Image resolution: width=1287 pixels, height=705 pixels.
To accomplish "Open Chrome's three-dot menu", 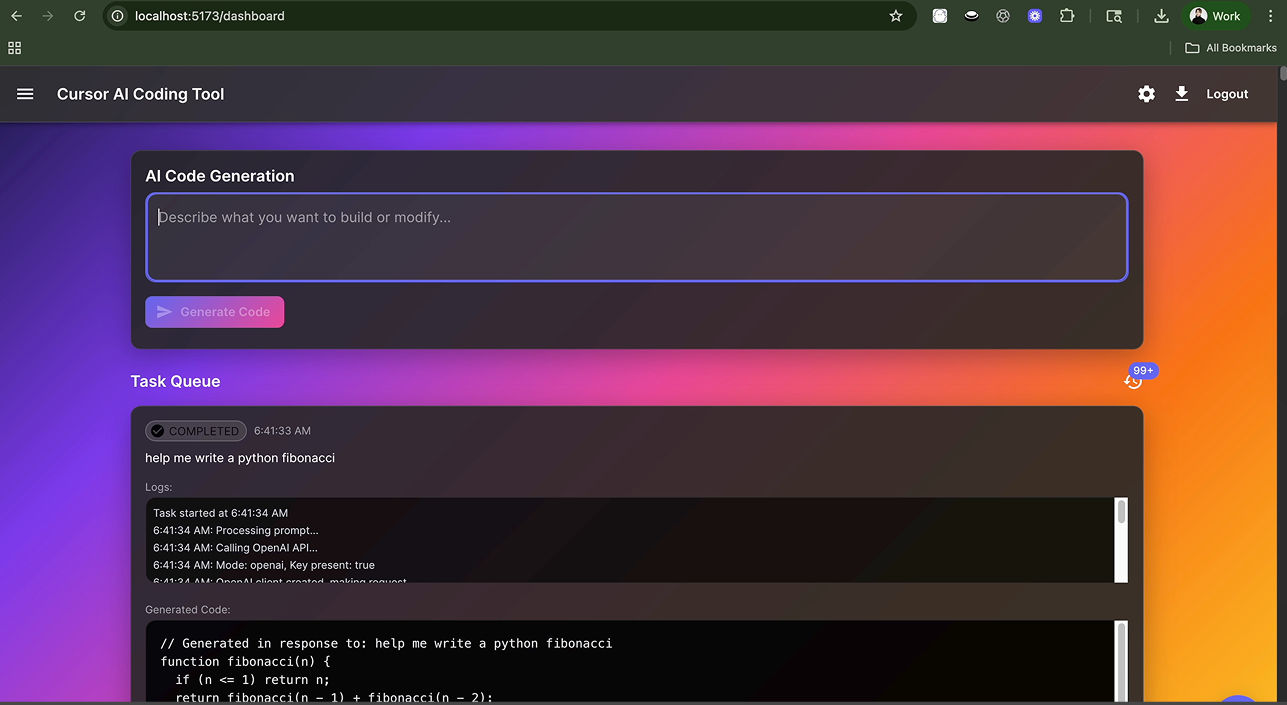I will point(1270,16).
